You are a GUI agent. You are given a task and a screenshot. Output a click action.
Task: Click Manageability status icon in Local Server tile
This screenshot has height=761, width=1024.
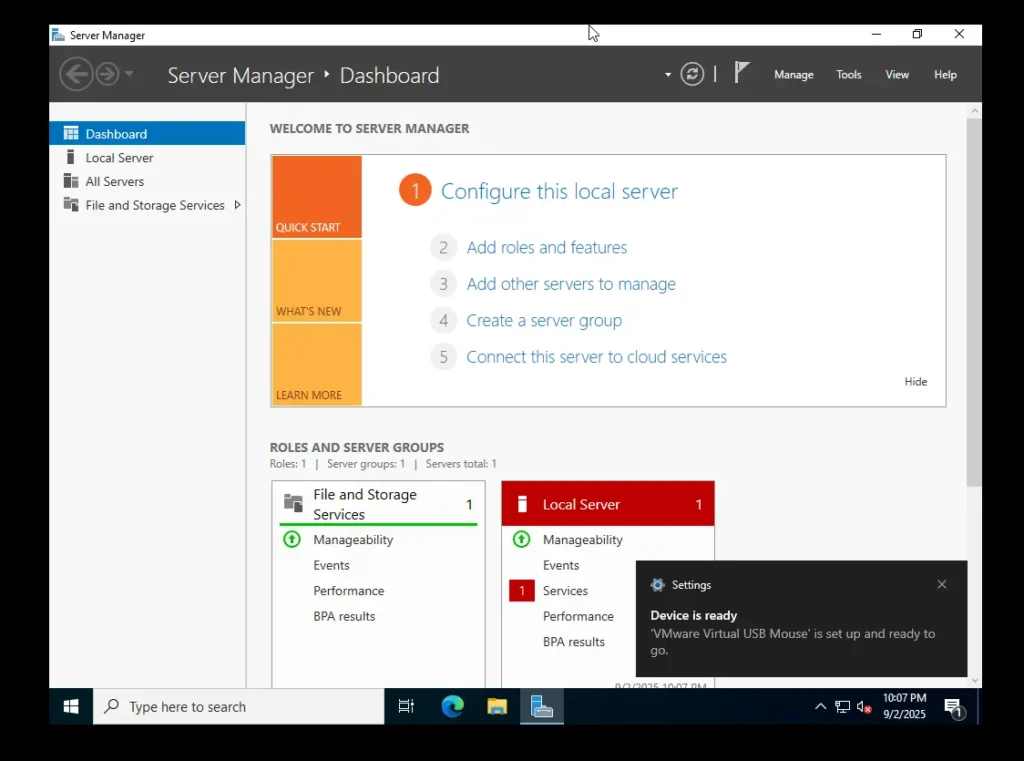coord(521,539)
